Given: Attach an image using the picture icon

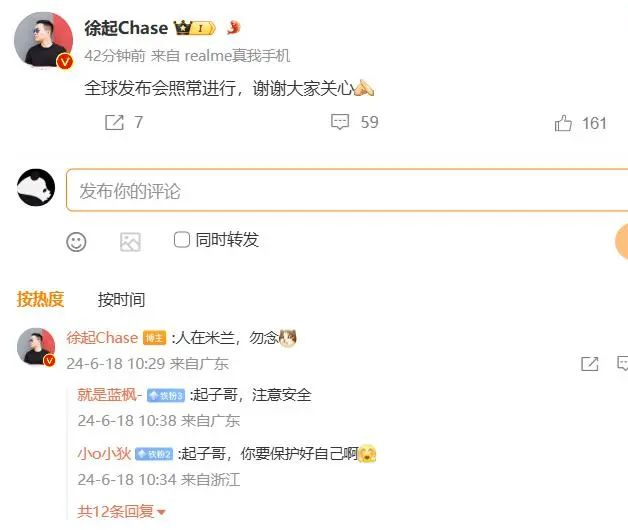Looking at the screenshot, I should [130, 242].
